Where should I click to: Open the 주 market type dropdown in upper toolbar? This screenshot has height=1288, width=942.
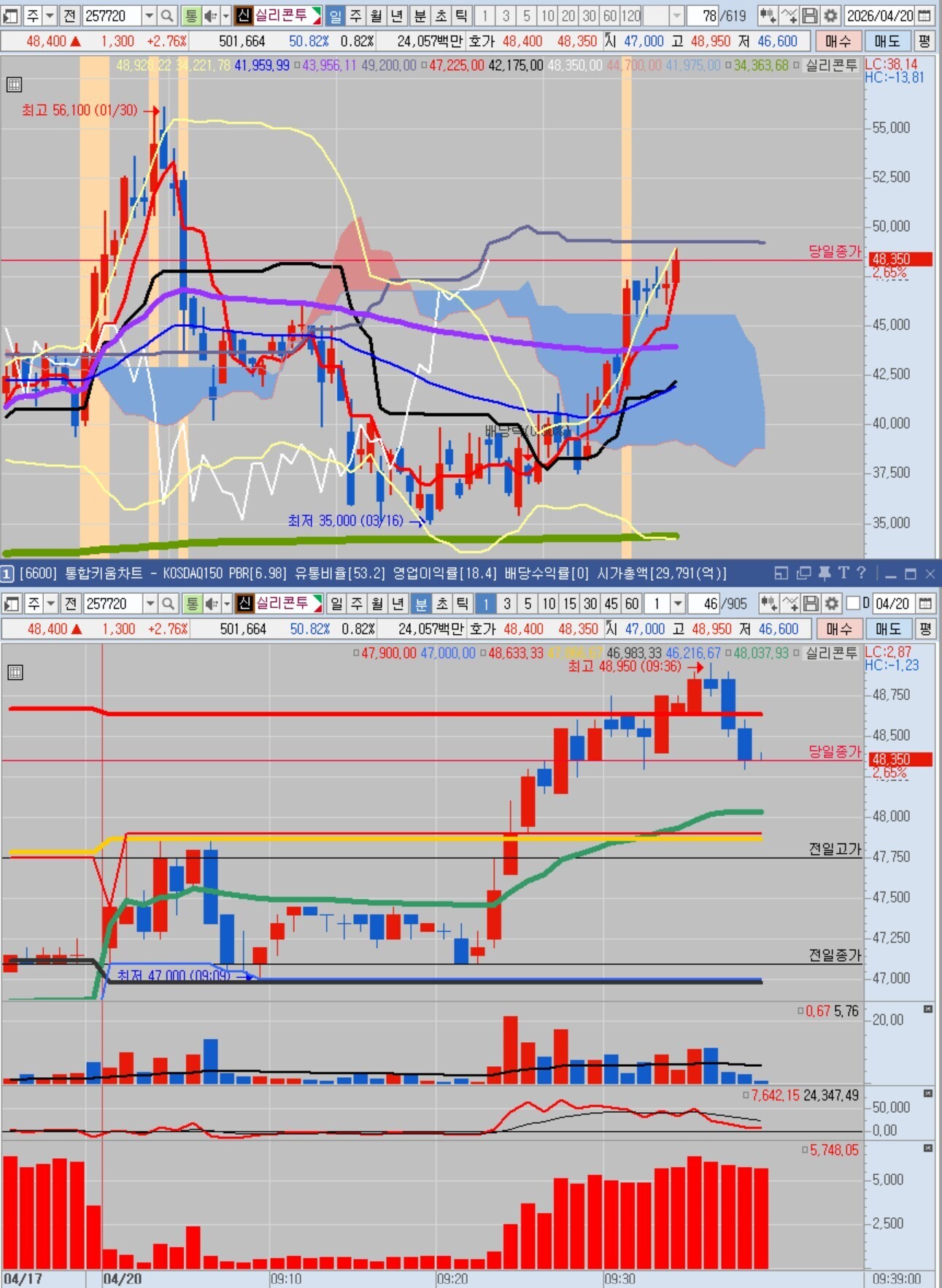coord(50,15)
